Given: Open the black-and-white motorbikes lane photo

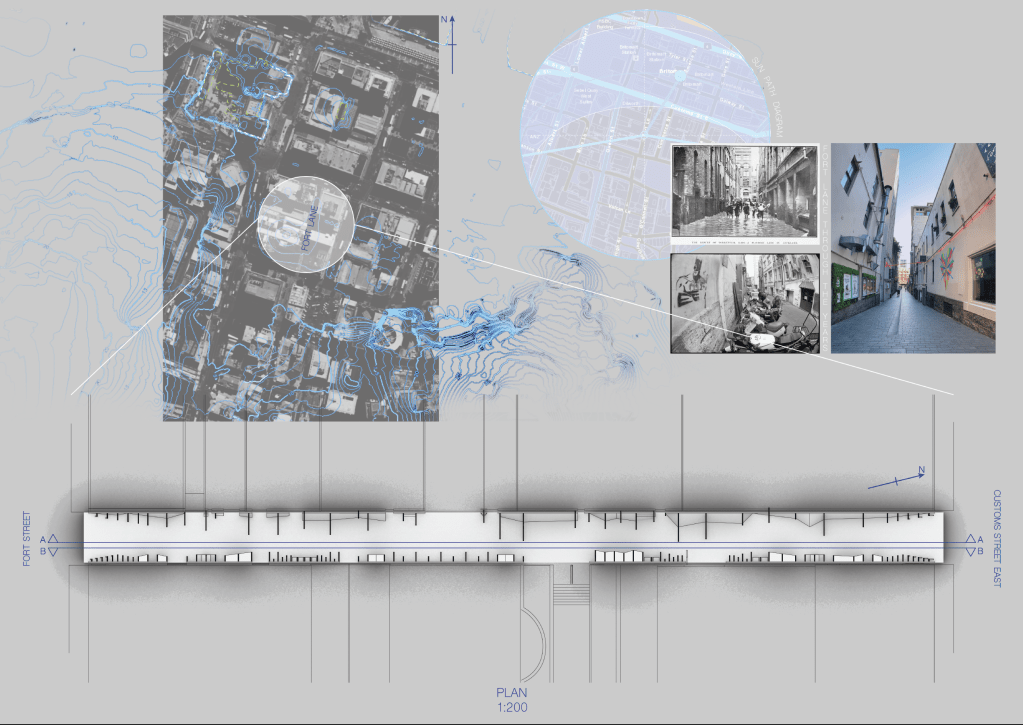Looking at the screenshot, I should click(x=745, y=303).
